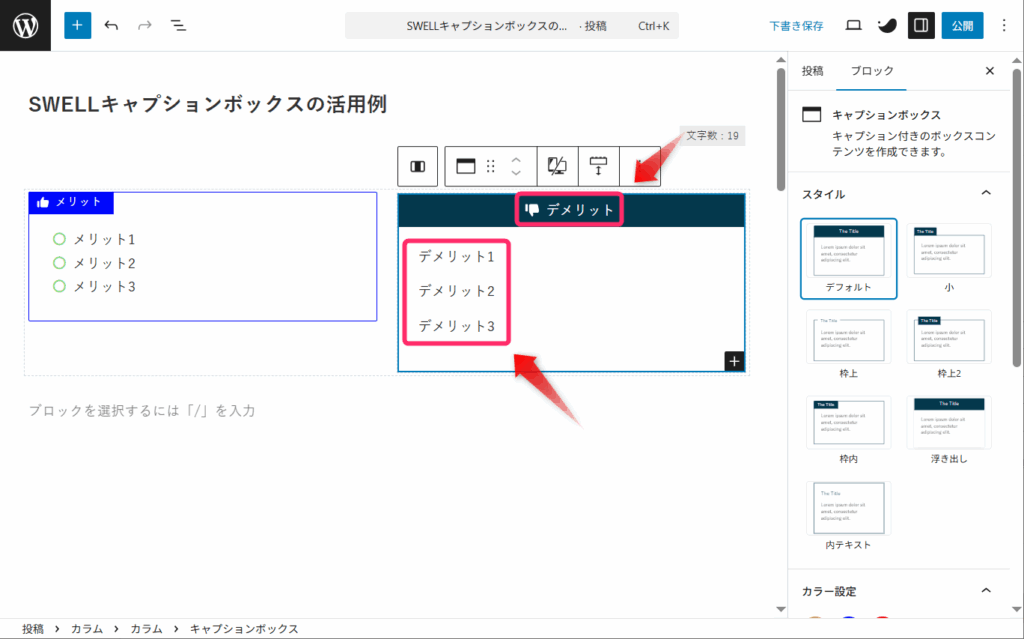
Task: Select the 枠上 box style
Action: point(848,344)
